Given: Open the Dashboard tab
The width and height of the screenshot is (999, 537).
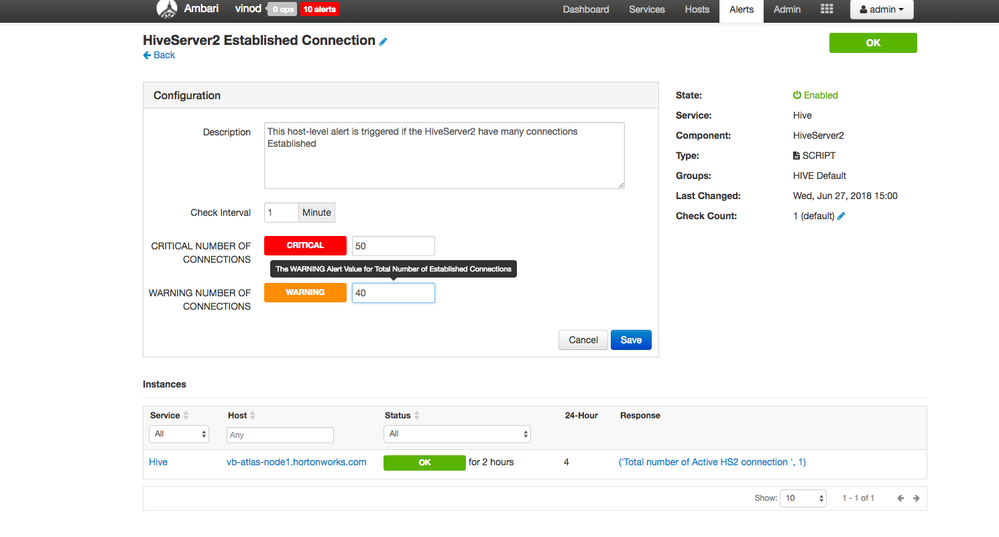Looking at the screenshot, I should 586,10.
